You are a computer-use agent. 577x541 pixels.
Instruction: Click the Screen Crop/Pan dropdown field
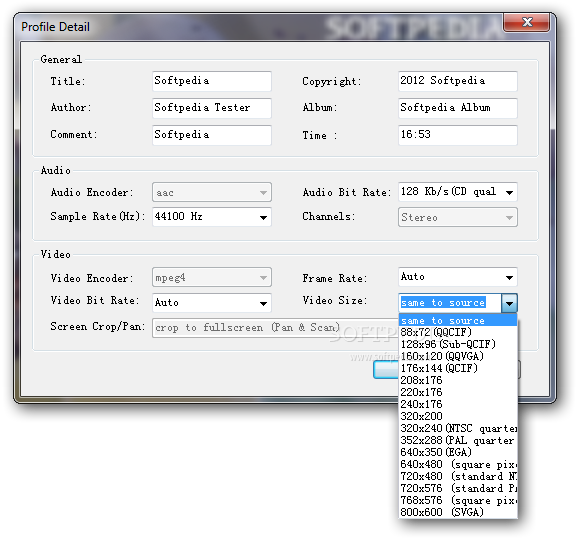[x=275, y=328]
